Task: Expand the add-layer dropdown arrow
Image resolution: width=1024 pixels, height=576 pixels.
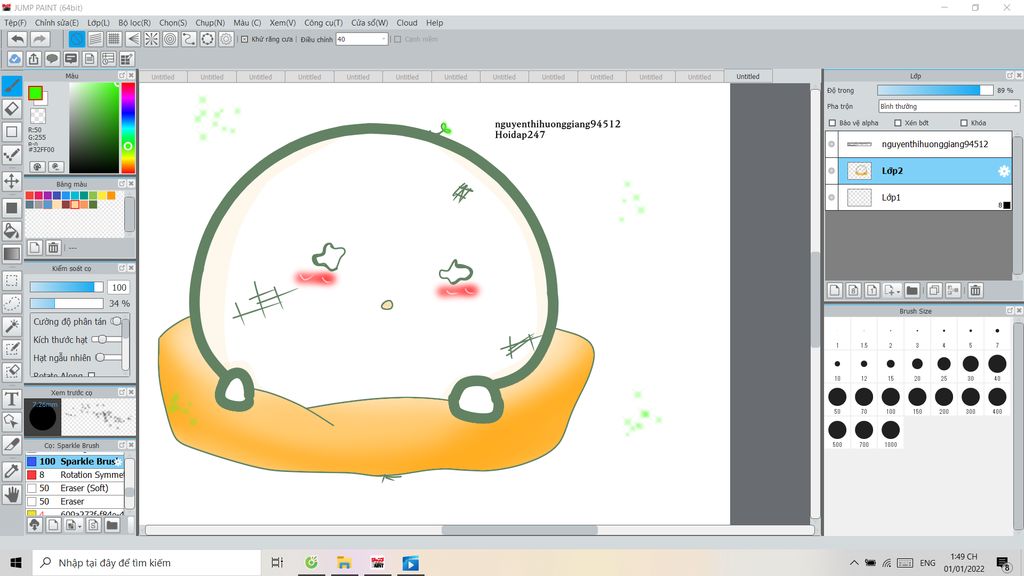Action: coord(899,291)
